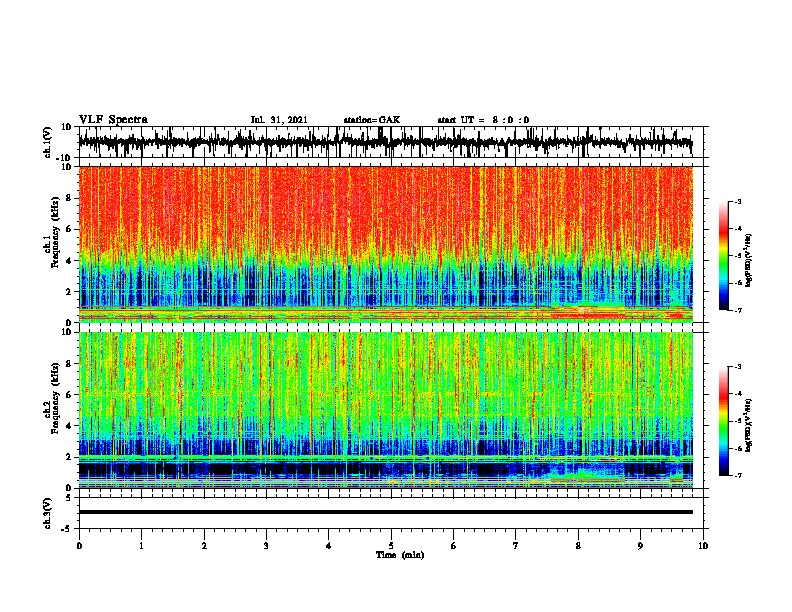Click the '8' kHz tick on ch.1 frequency axis
The height and width of the screenshot is (612, 792).
click(x=69, y=198)
